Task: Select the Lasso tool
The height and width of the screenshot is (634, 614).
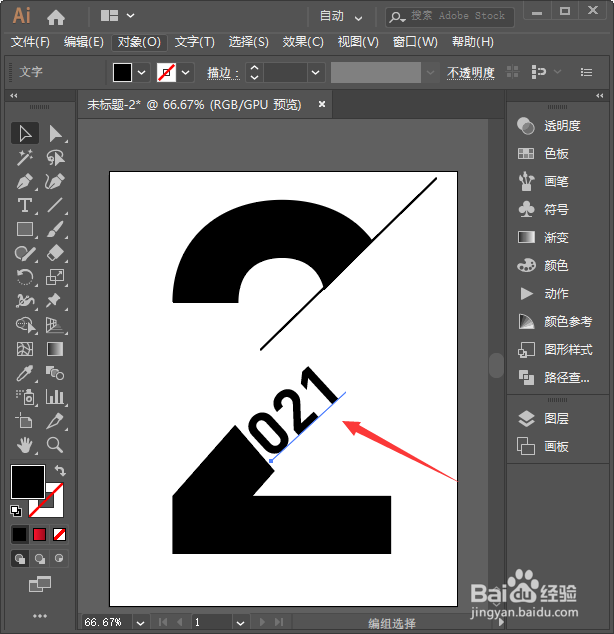Action: click(x=55, y=157)
